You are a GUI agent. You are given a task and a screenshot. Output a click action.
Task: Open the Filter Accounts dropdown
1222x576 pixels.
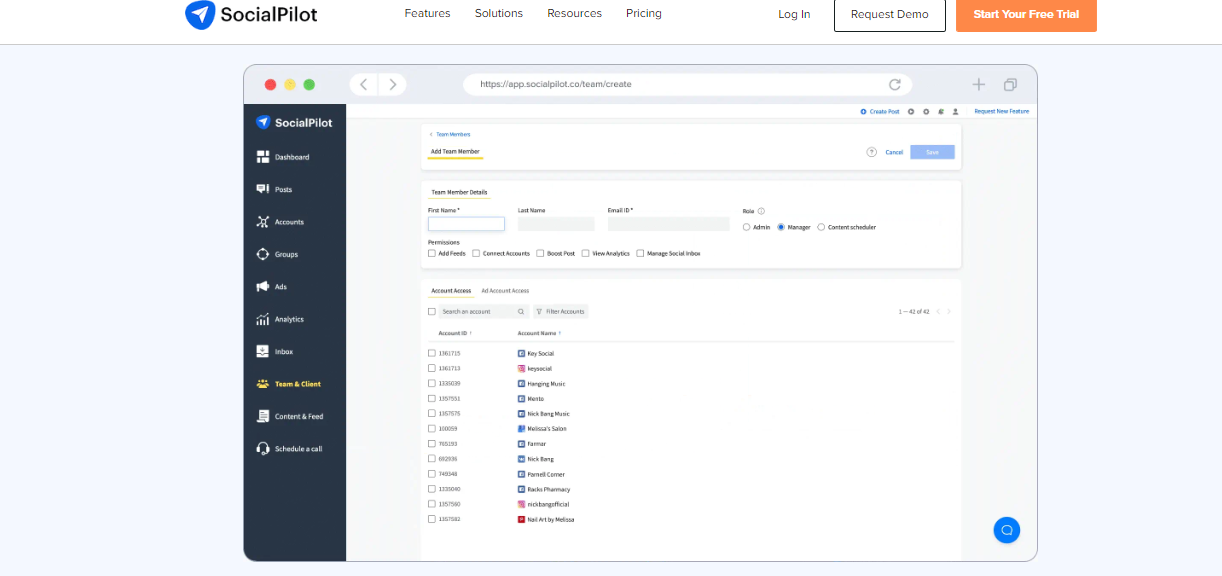[x=561, y=312]
